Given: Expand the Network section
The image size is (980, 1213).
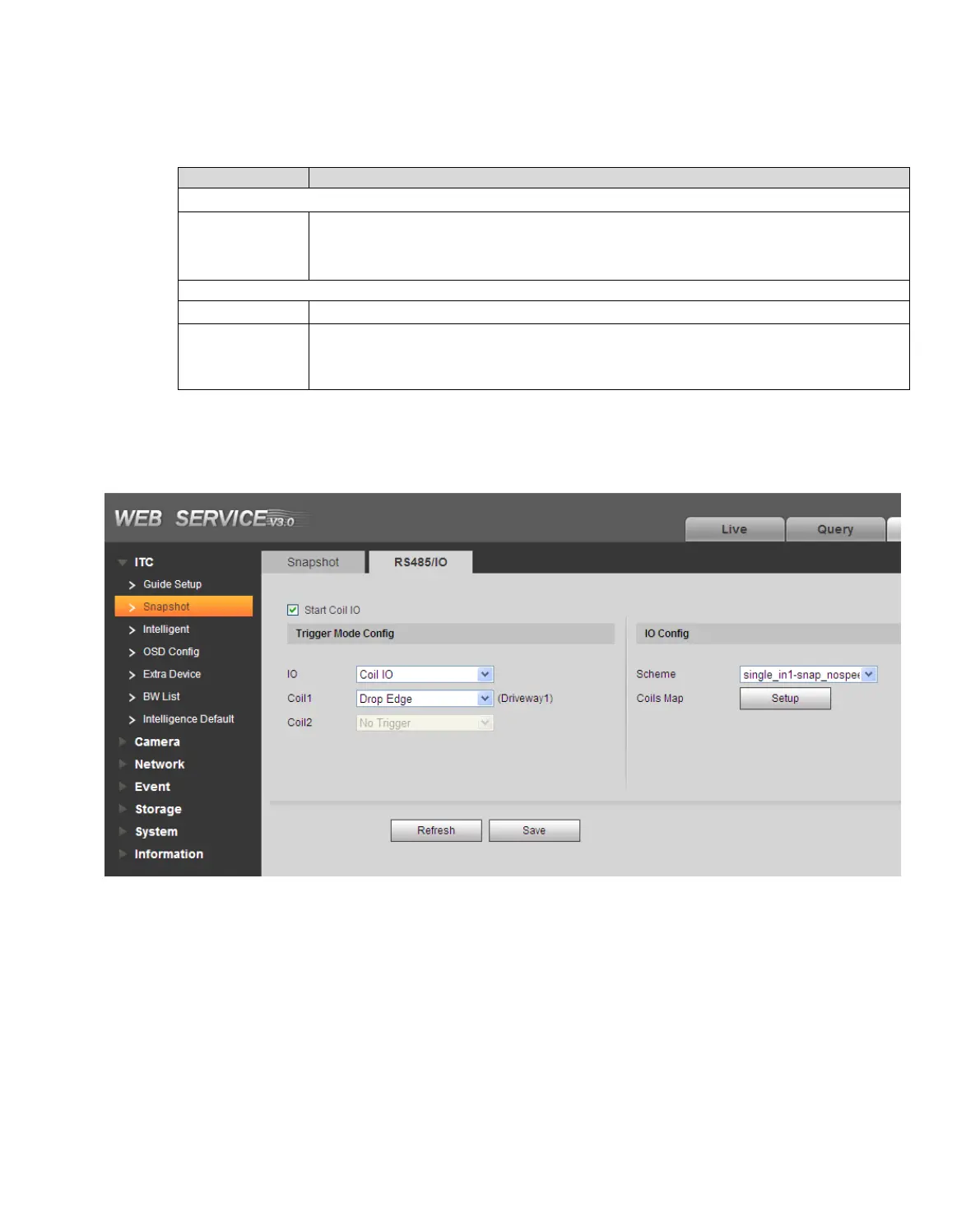Looking at the screenshot, I should 159,765.
